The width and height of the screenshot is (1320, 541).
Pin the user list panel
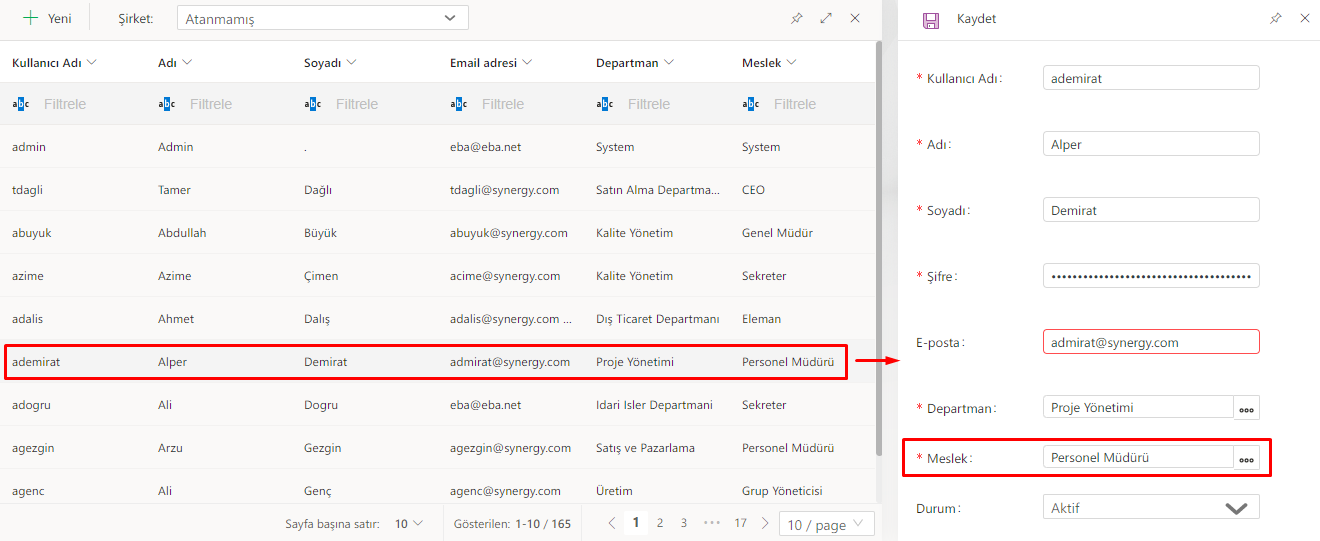tap(797, 18)
